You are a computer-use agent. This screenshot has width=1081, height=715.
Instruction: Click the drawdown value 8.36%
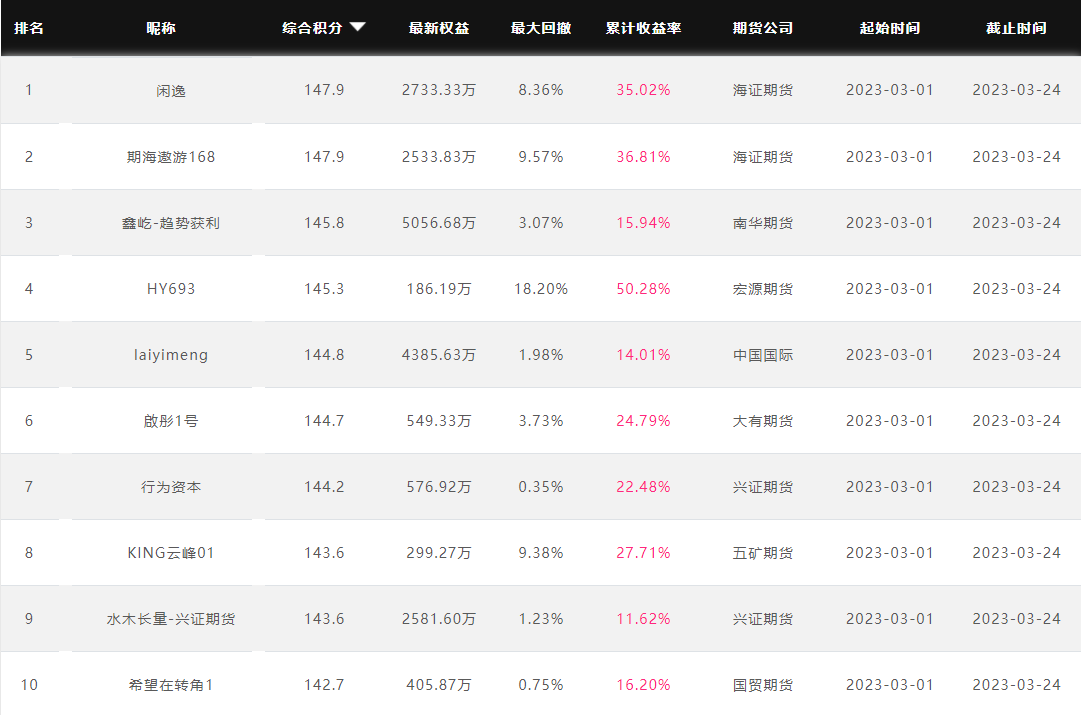[540, 90]
